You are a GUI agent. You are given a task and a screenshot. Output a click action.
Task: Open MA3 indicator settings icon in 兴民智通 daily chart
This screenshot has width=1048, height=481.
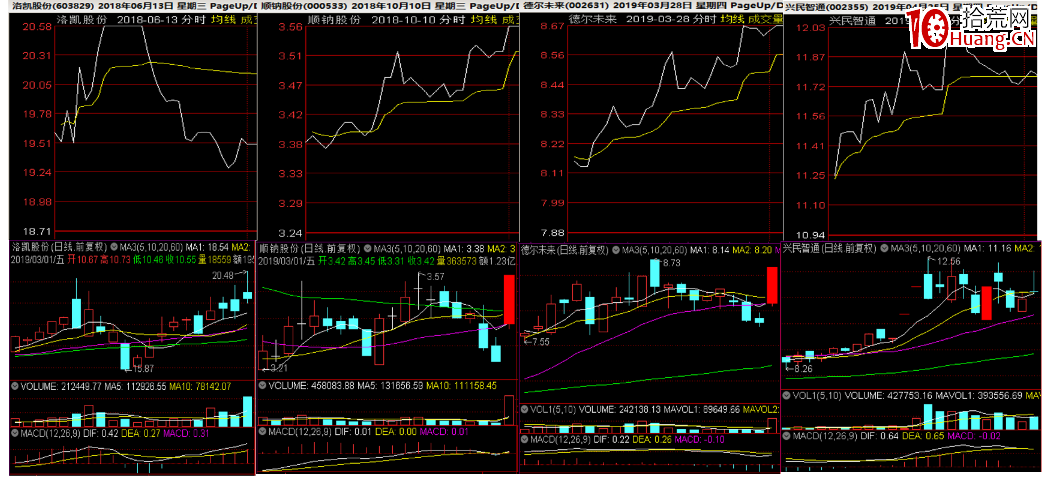pyautogui.click(x=885, y=249)
